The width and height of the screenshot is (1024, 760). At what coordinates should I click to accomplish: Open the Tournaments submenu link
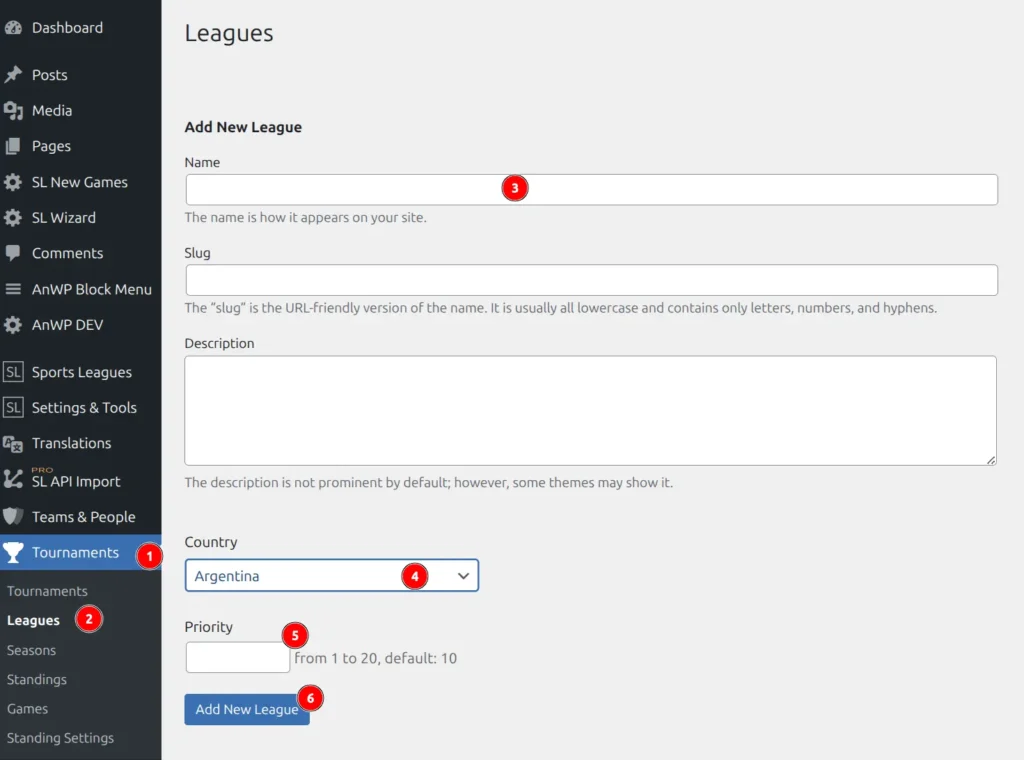pyautogui.click(x=47, y=592)
